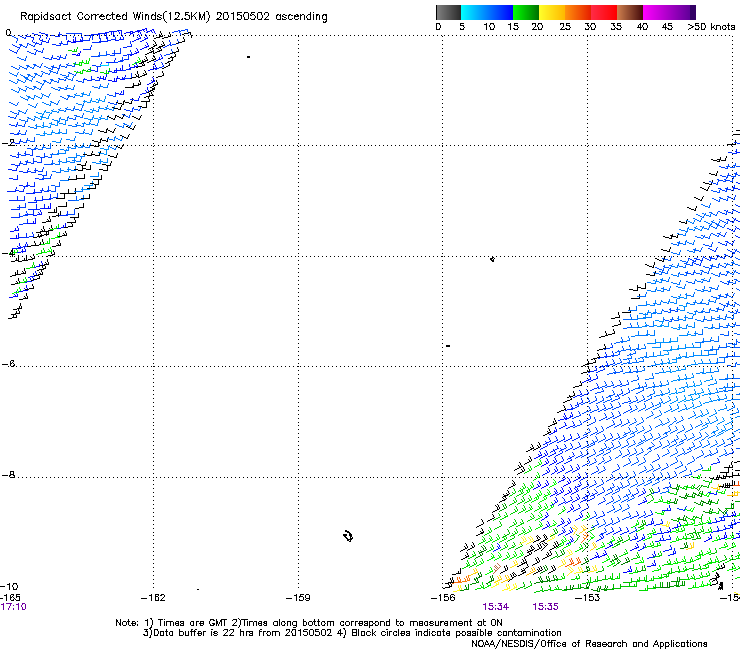Viewport: 740px width, 650px height.
Task: Select the cyan-to-blue 5–15 knots gradient segment
Action: (487, 12)
